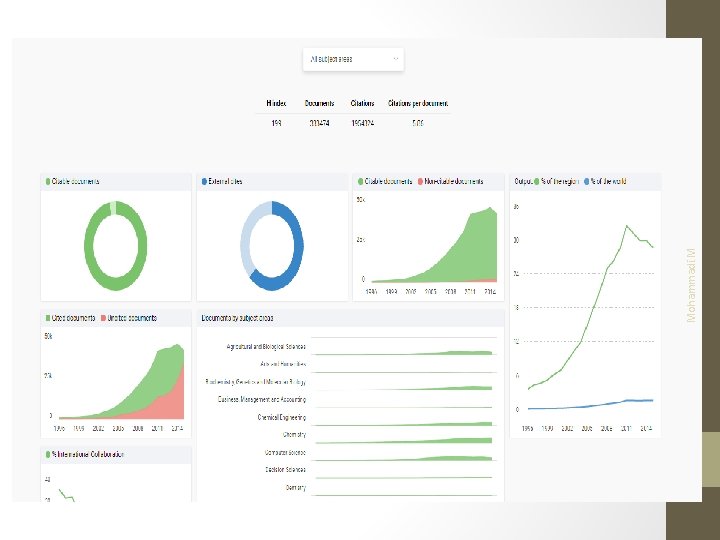
Task: Click the Chemical Engineering subject label
Action: pos(281,417)
